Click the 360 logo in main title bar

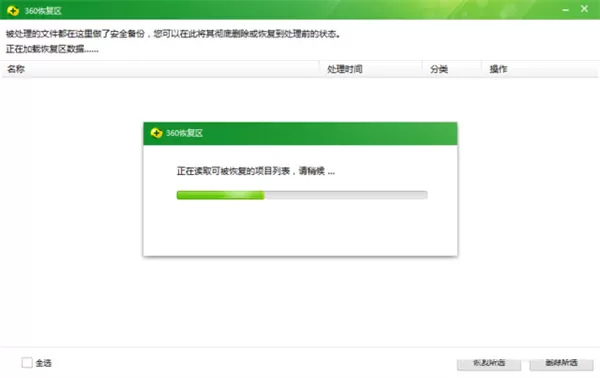[x=13, y=11]
